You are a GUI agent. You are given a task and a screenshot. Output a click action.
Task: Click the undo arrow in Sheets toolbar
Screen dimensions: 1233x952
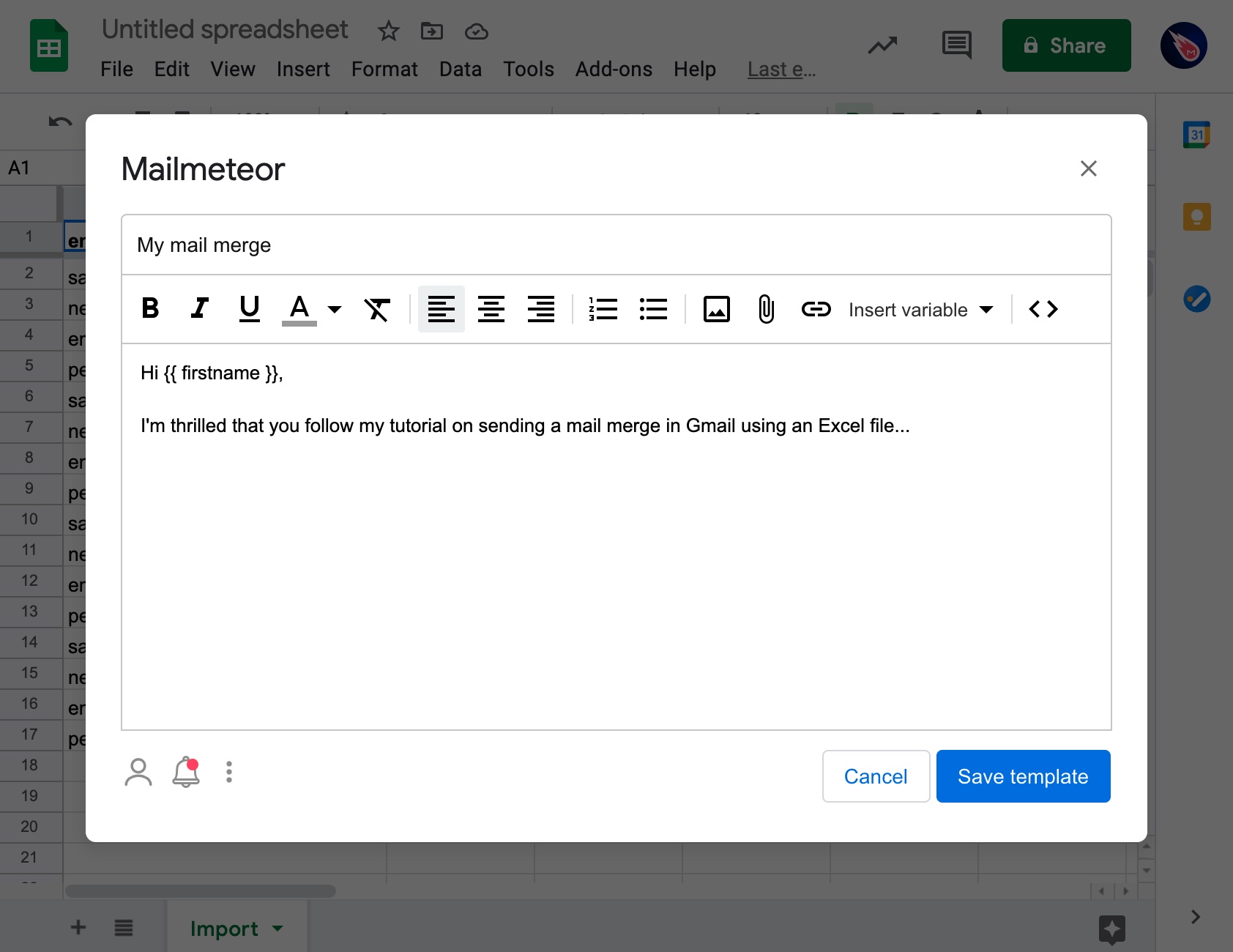[60, 122]
